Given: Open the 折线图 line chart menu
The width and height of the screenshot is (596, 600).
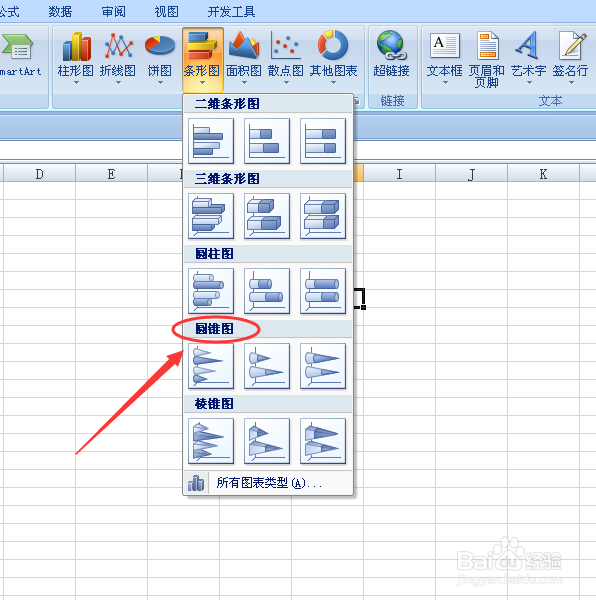Looking at the screenshot, I should pos(118,57).
